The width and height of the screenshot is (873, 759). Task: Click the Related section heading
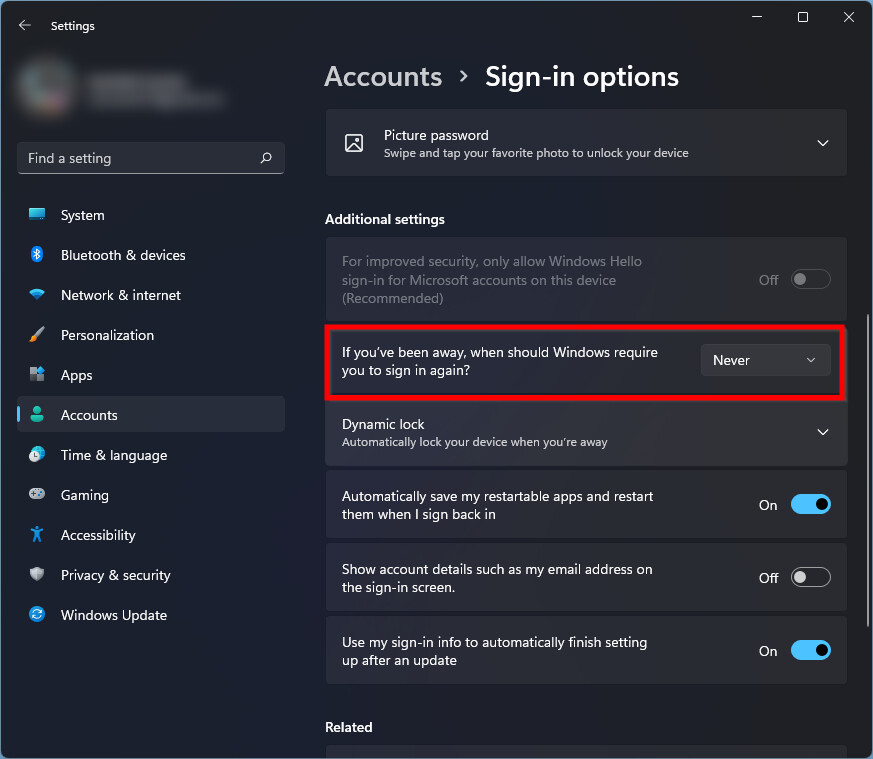click(349, 727)
